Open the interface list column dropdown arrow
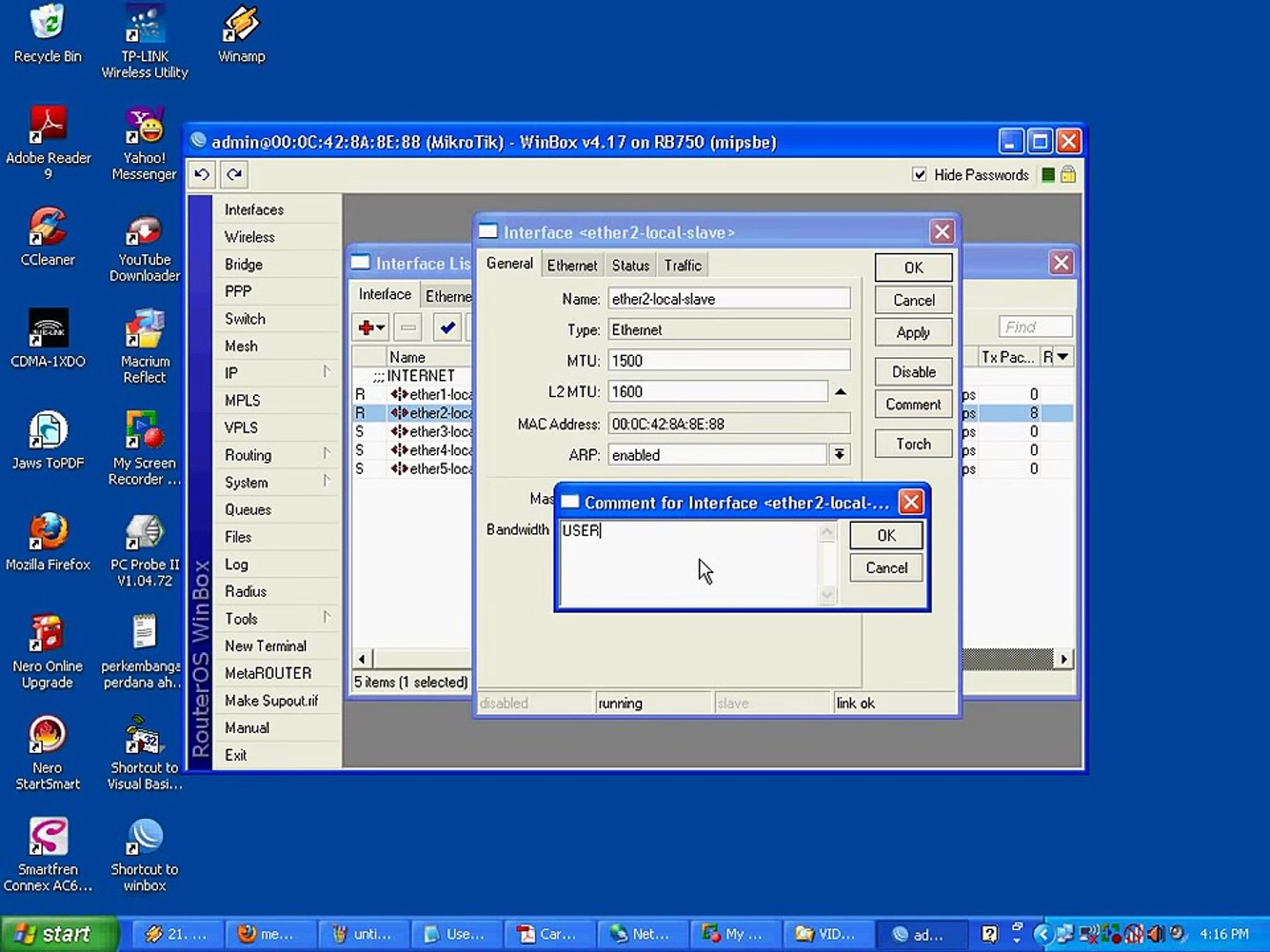 tap(1063, 357)
